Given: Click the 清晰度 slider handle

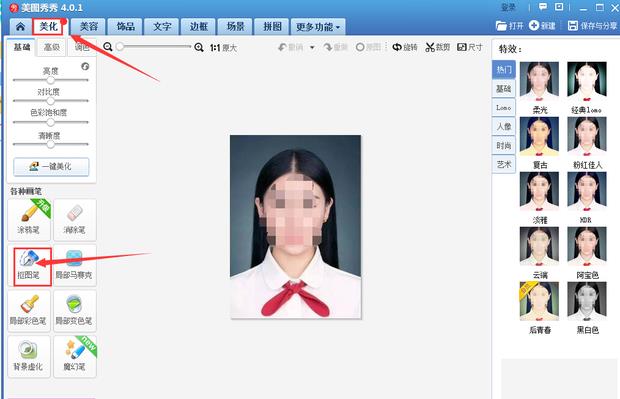Looking at the screenshot, I should [51, 144].
